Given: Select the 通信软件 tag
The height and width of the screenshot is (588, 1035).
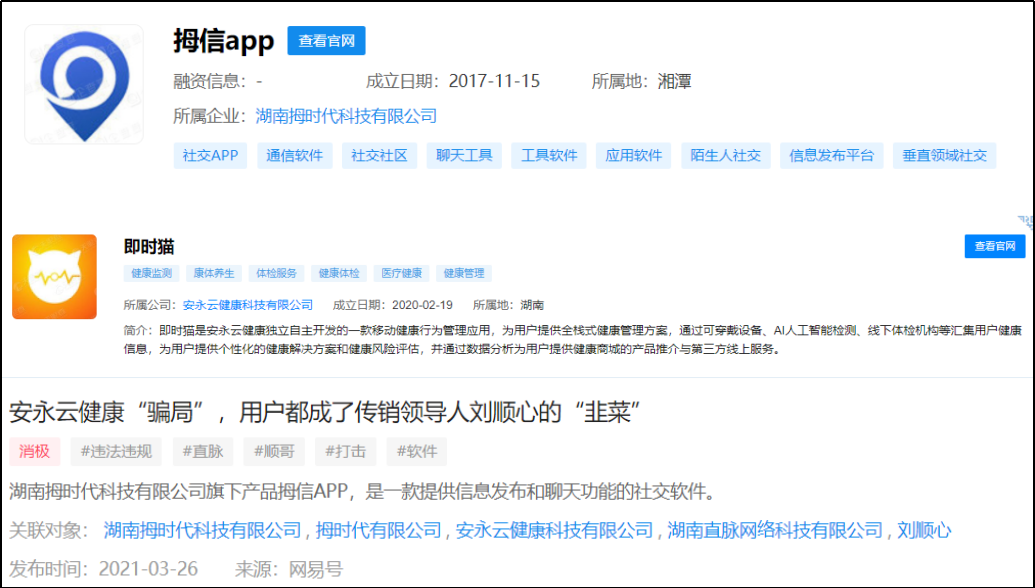Looking at the screenshot, I should (294, 156).
